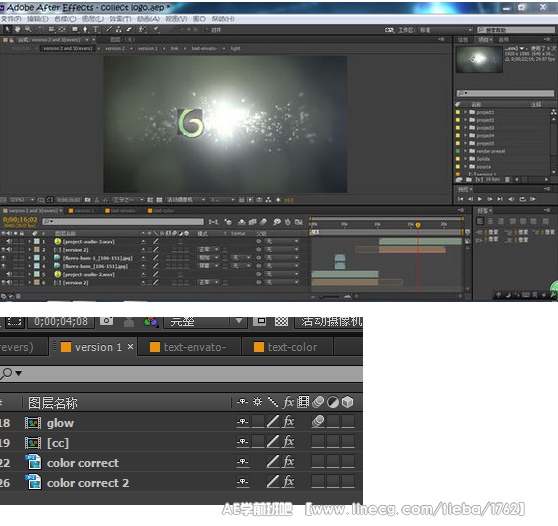The height and width of the screenshot is (526, 558).
Task: Select the Brush tool
Action: click(109, 29)
